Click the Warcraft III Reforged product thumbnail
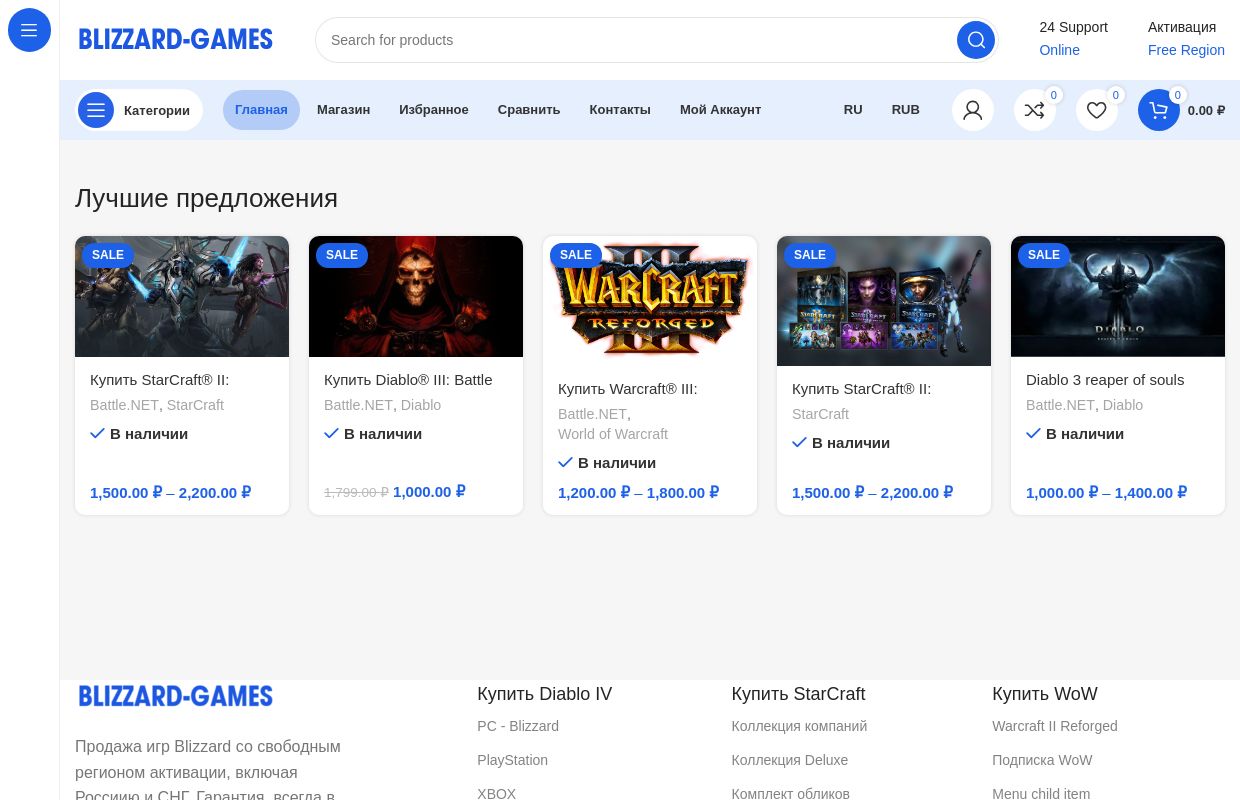The image size is (1240, 800). 650,300
